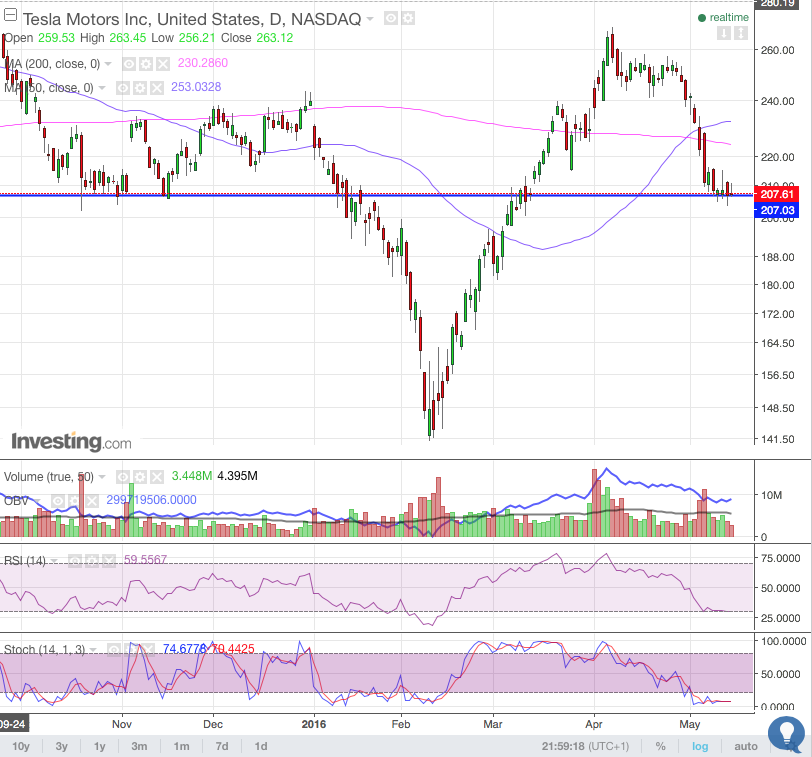Open settings gear for OBV indicator
The width and height of the screenshot is (812, 757).
75,501
